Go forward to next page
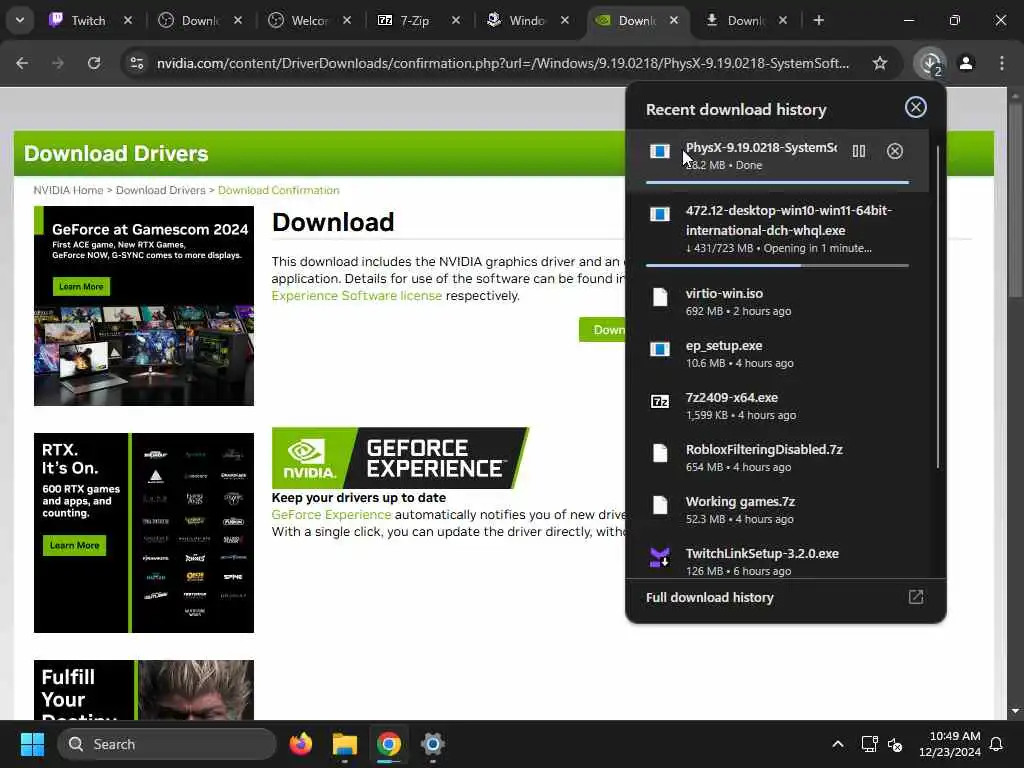1024x768 pixels. click(x=58, y=63)
